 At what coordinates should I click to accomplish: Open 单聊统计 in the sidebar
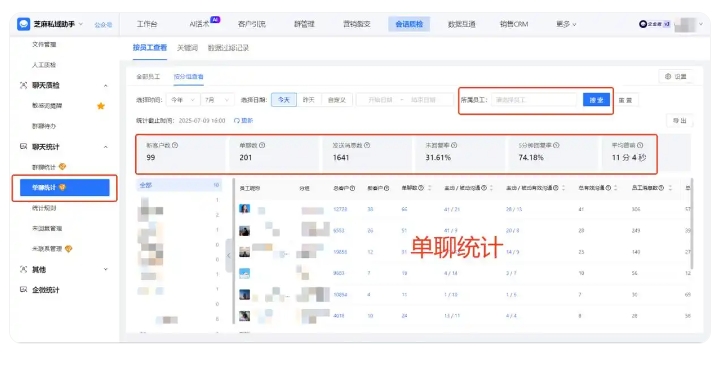65,188
